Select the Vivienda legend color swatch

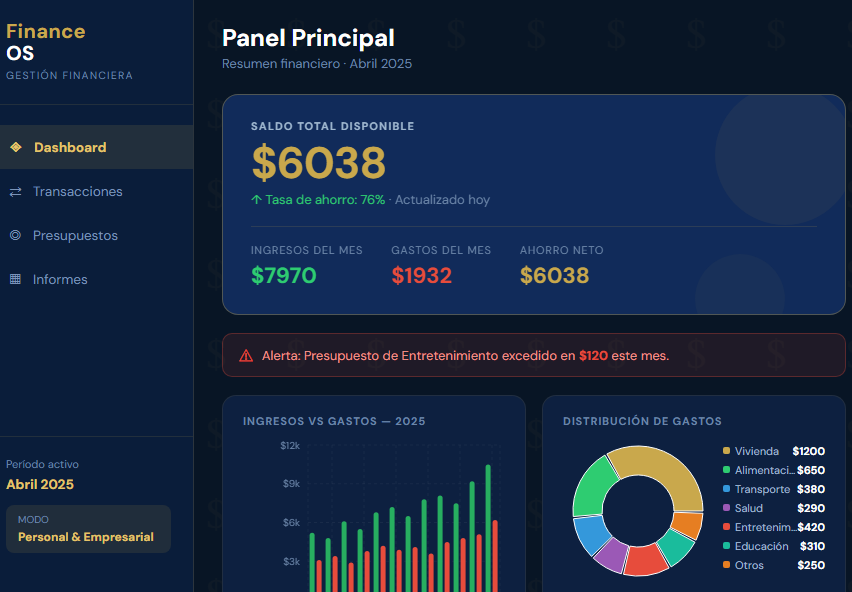click(x=726, y=451)
